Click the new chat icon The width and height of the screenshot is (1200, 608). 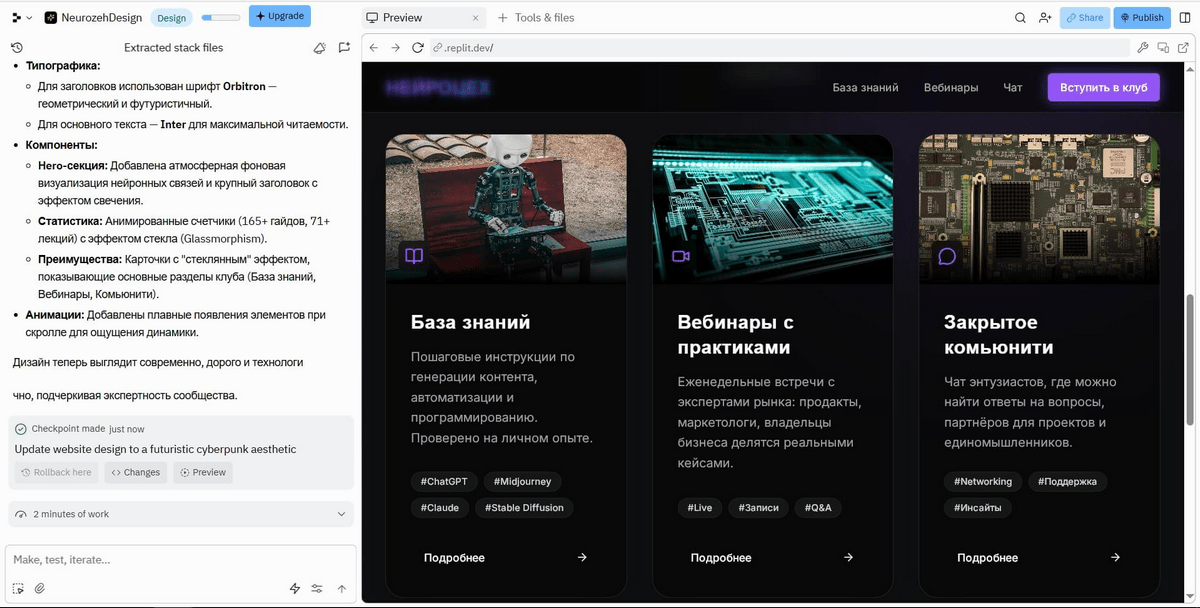pyautogui.click(x=344, y=48)
